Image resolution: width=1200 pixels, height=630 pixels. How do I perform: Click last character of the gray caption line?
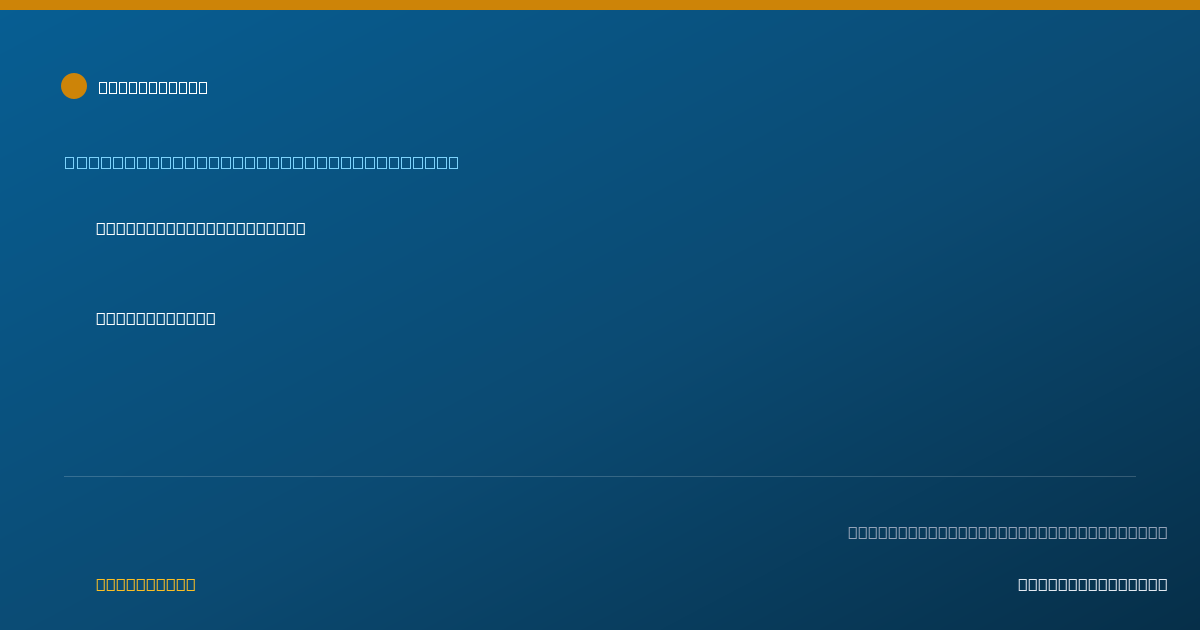(x=1163, y=532)
